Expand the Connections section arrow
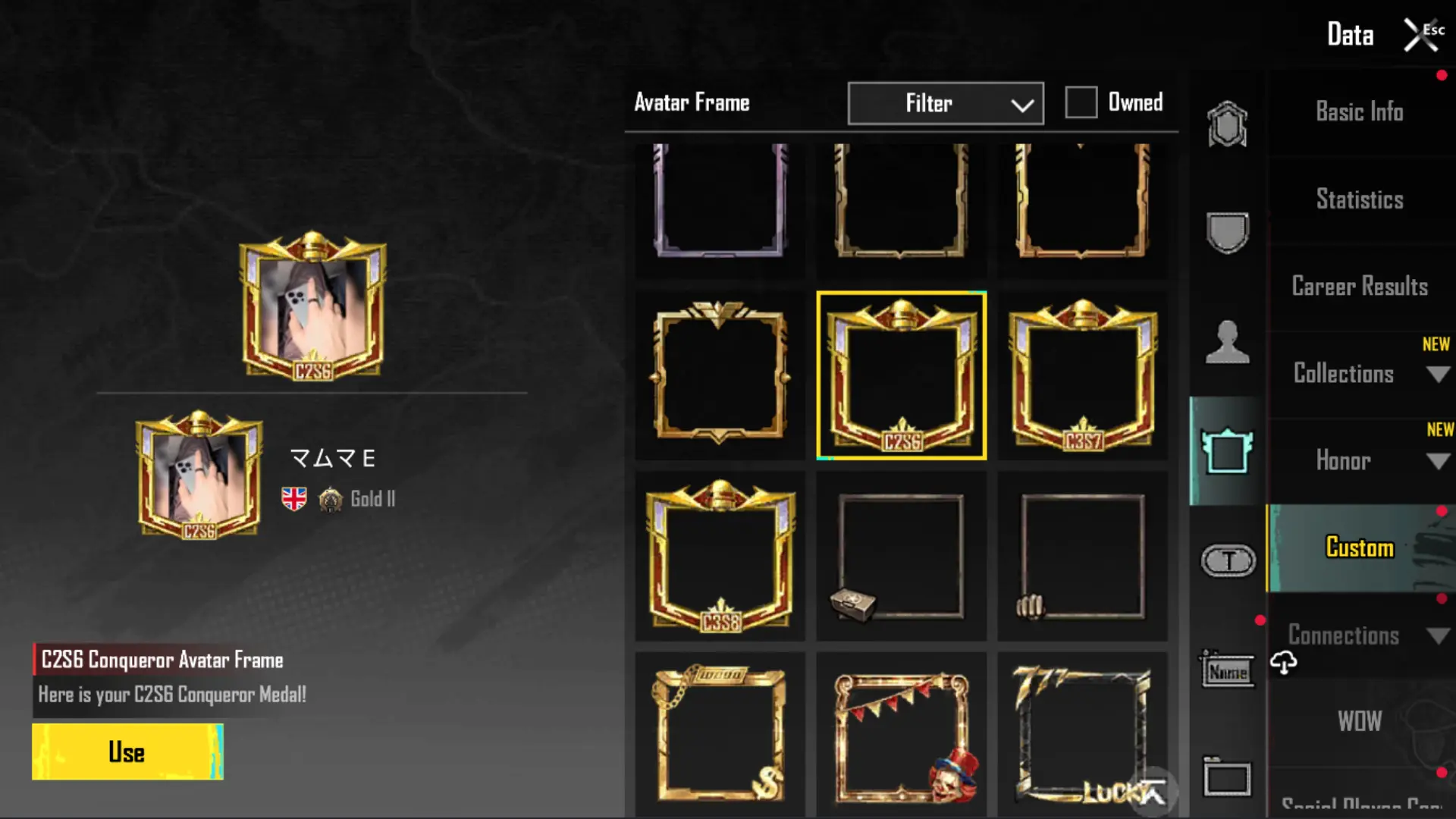This screenshot has height=819, width=1456. 1437,635
